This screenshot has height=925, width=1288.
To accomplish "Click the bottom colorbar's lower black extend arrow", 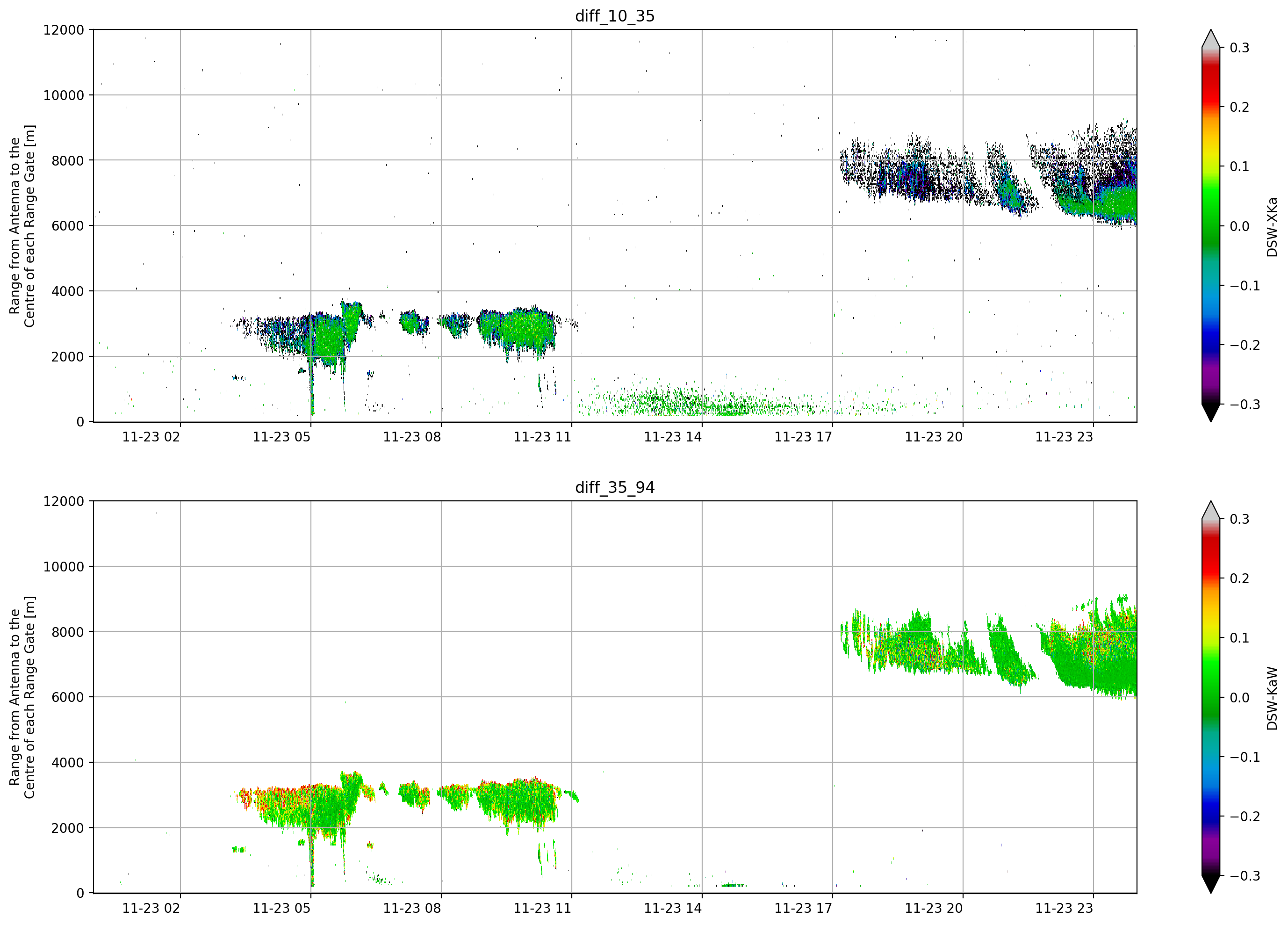I will coord(1211,885).
